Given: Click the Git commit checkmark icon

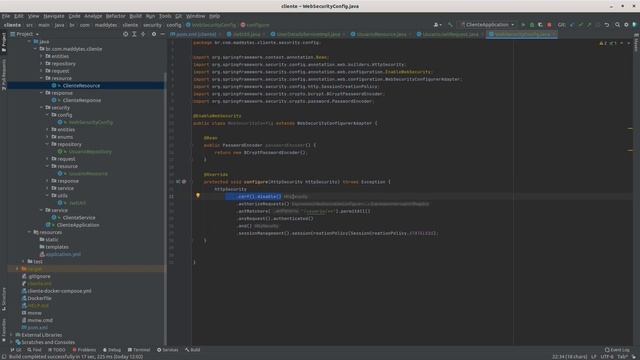Looking at the screenshot, I should (581, 25).
